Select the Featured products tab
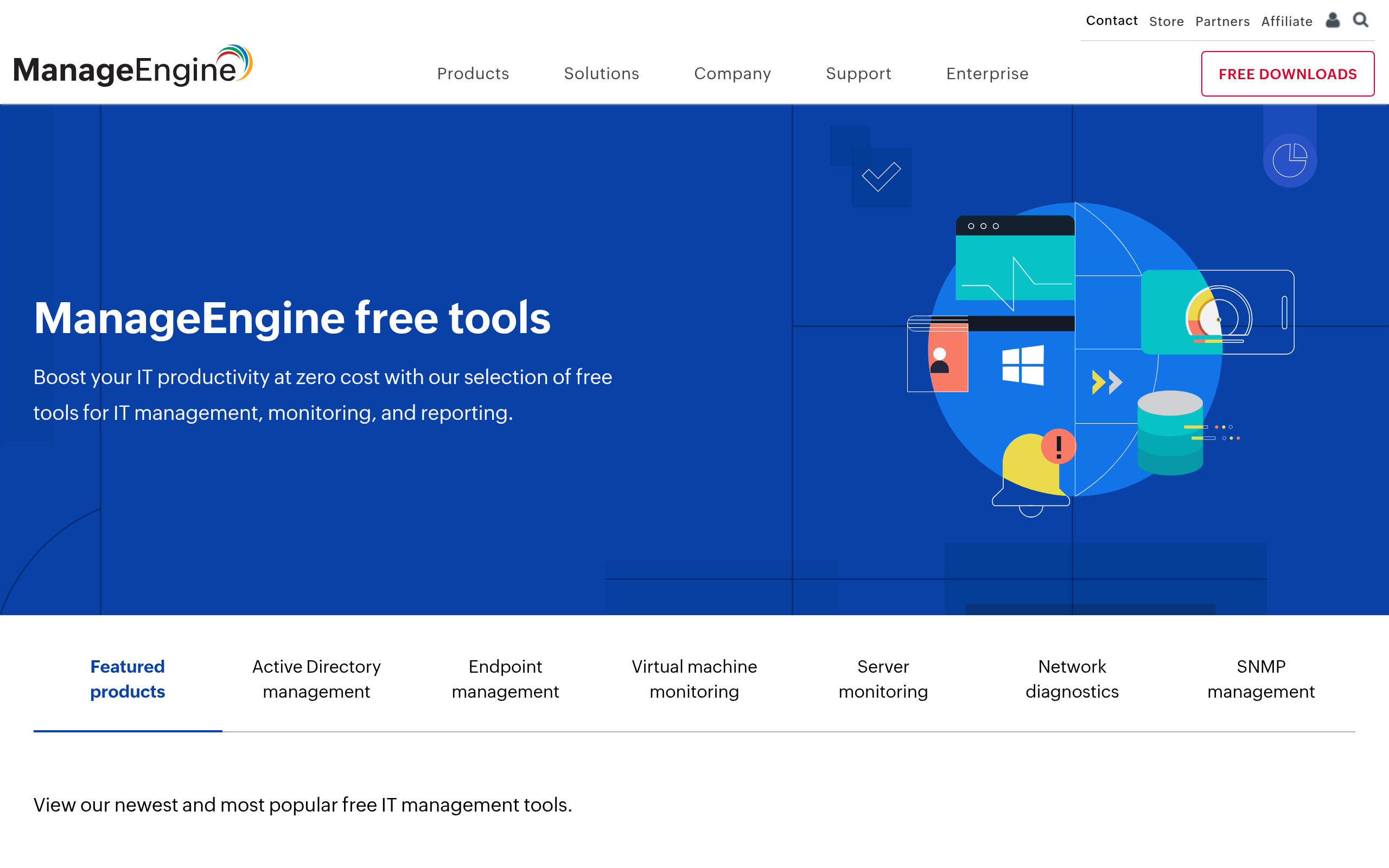Screen dimensions: 1389x868 tap(128, 679)
